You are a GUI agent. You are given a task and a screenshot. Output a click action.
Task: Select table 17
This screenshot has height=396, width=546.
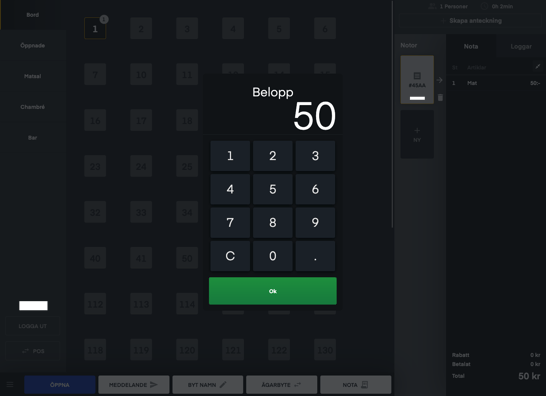point(141,121)
